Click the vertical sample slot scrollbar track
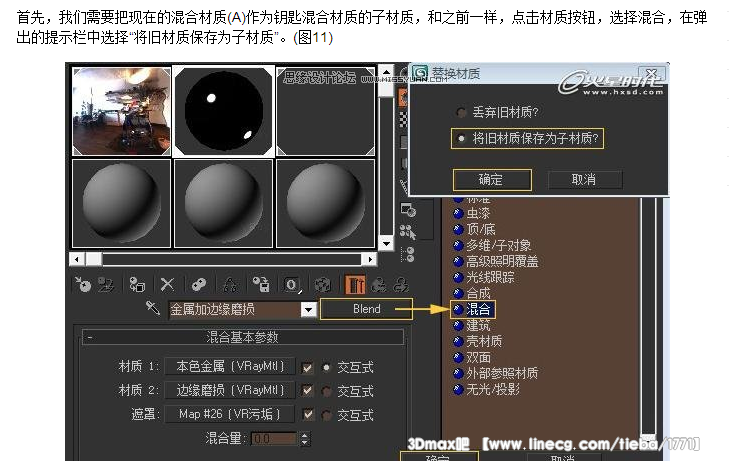Image resolution: width=729 pixels, height=461 pixels. click(386, 166)
